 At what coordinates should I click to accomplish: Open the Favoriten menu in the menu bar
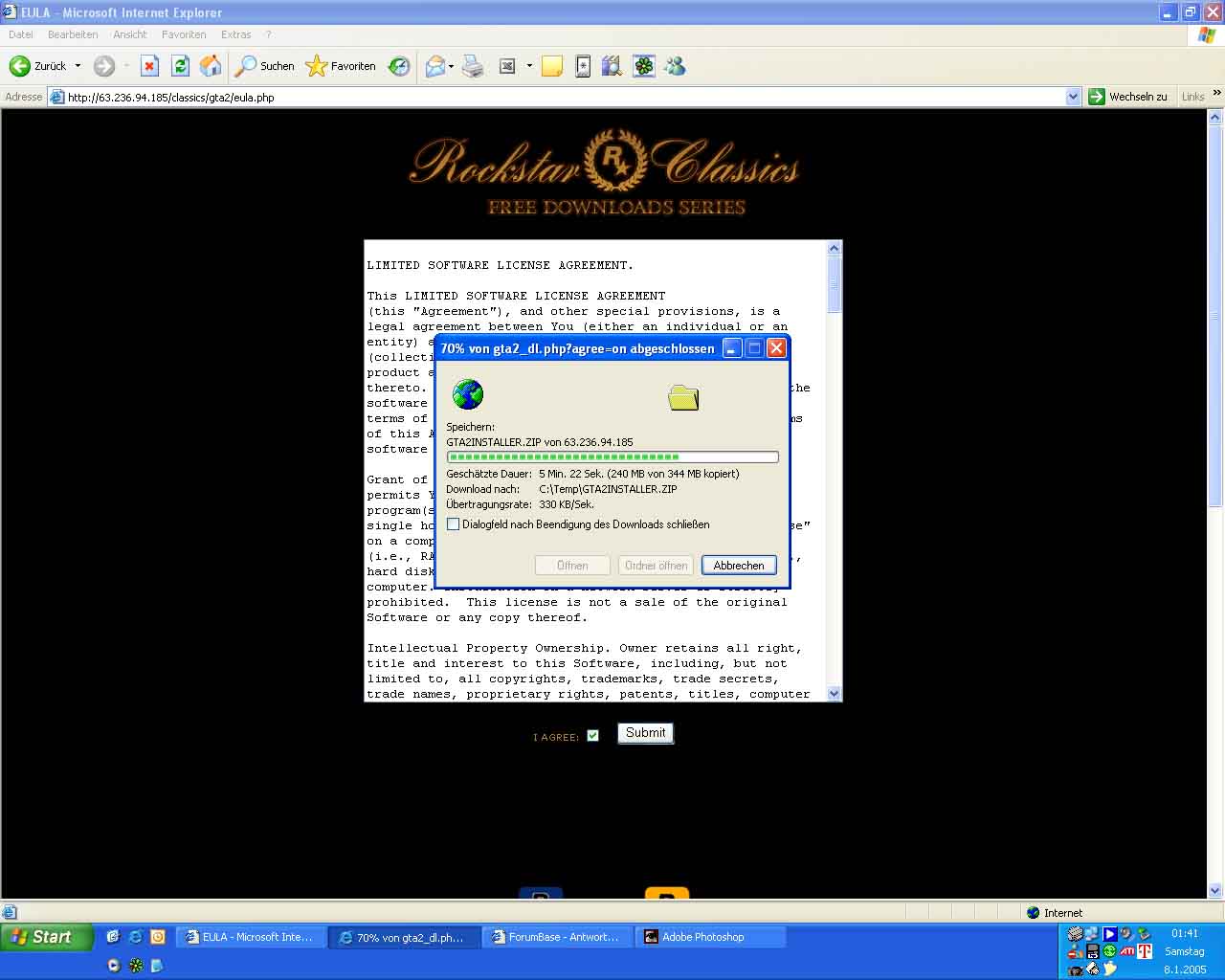coord(184,34)
